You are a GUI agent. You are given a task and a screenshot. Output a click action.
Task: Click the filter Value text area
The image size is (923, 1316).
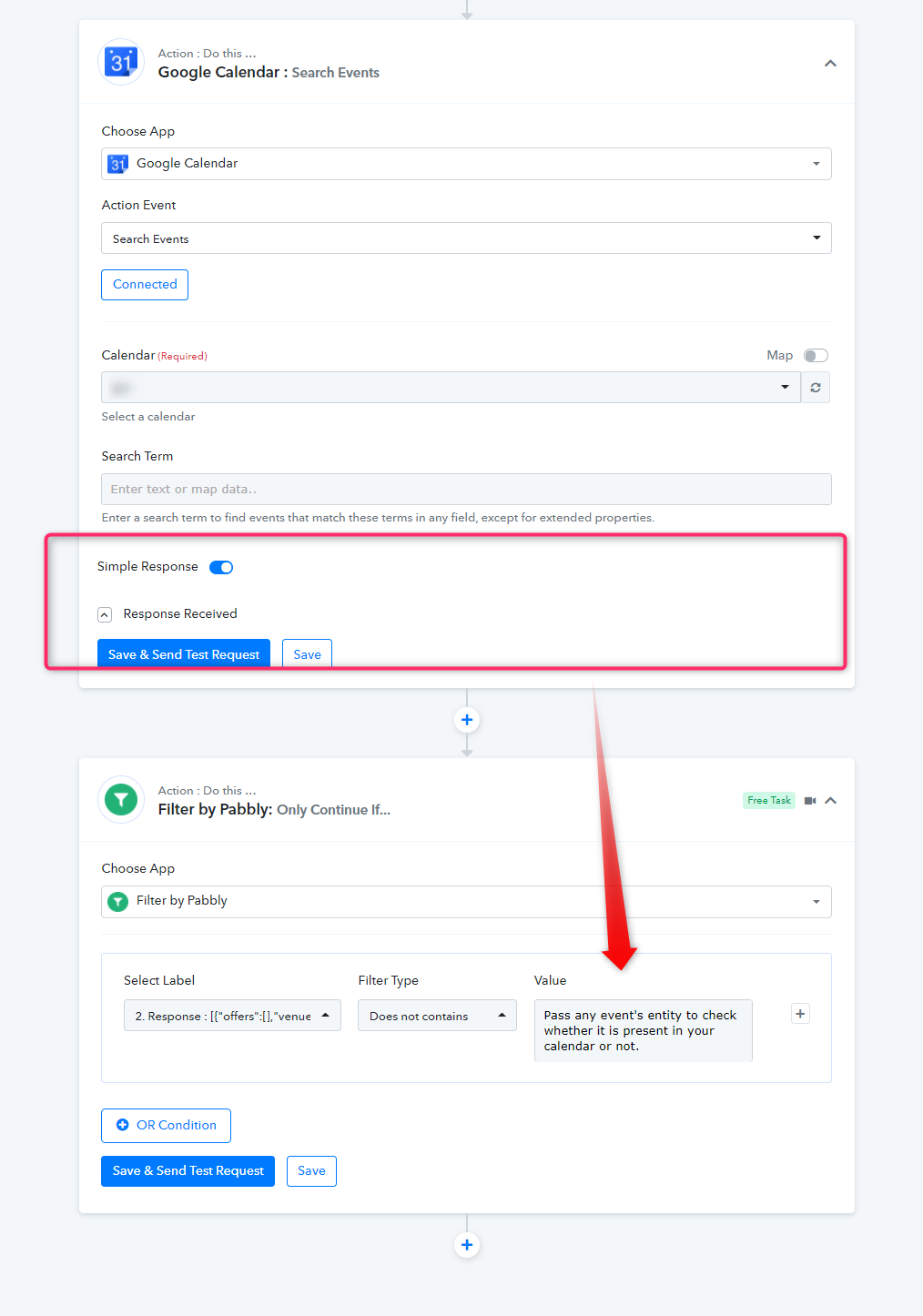click(x=643, y=1030)
